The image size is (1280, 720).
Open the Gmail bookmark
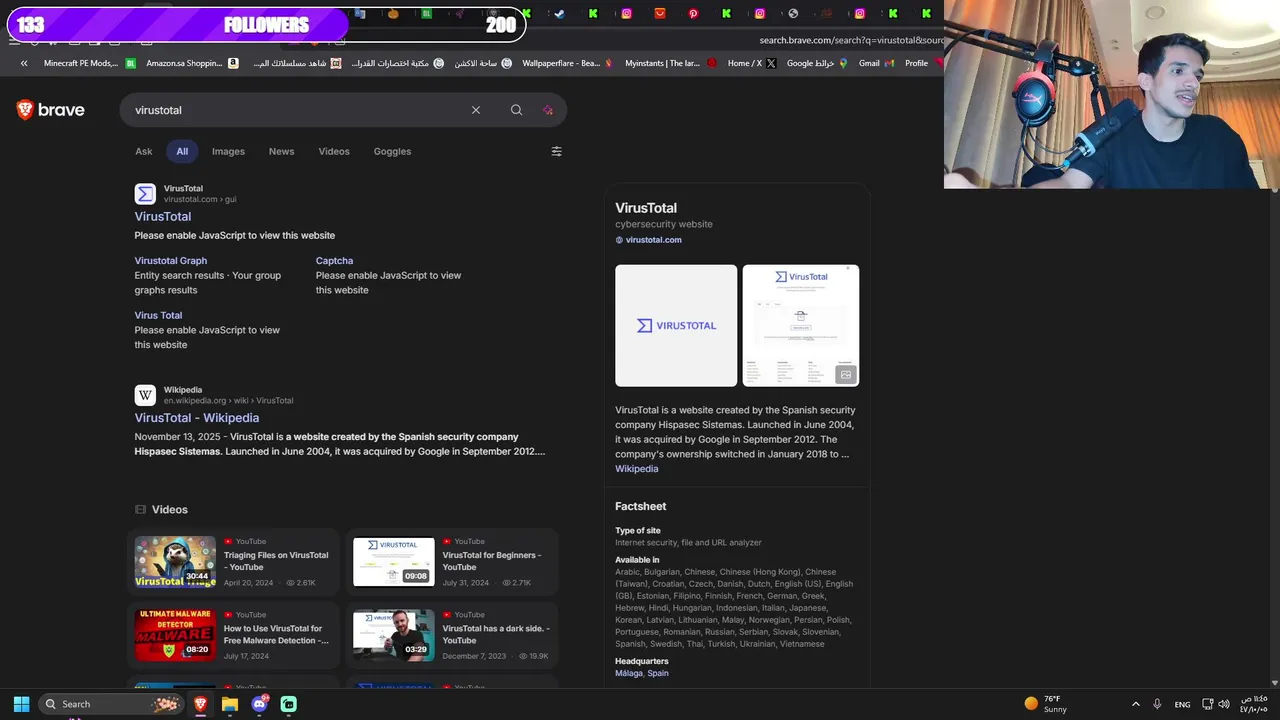pyautogui.click(x=876, y=63)
